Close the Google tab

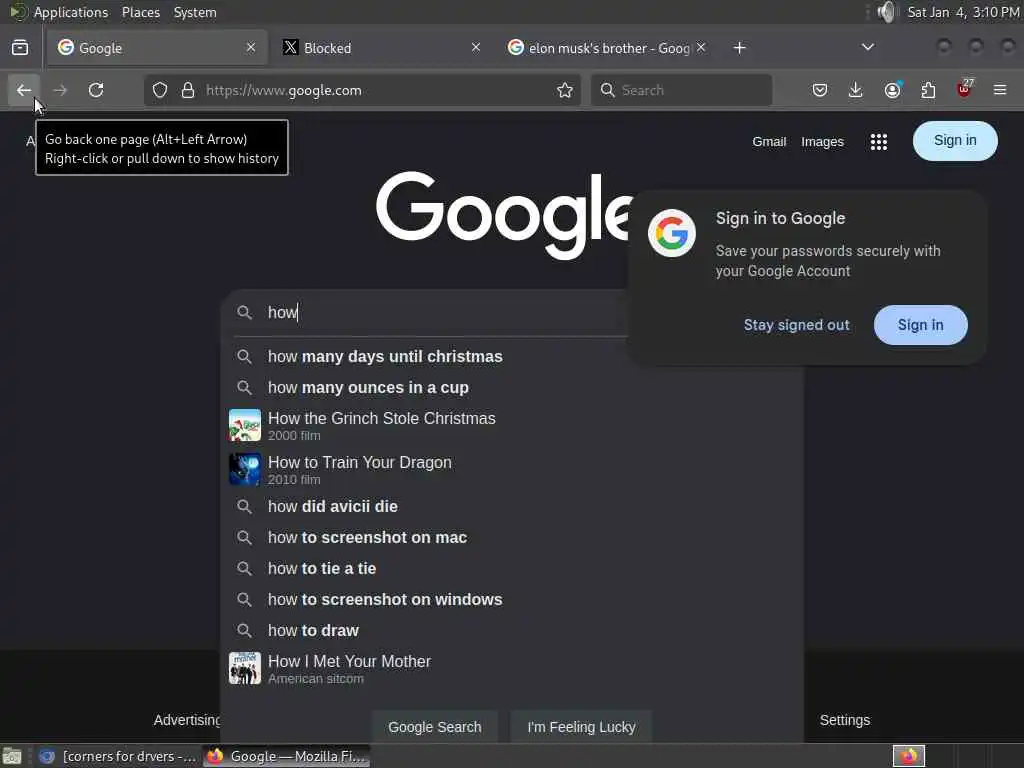pyautogui.click(x=251, y=47)
